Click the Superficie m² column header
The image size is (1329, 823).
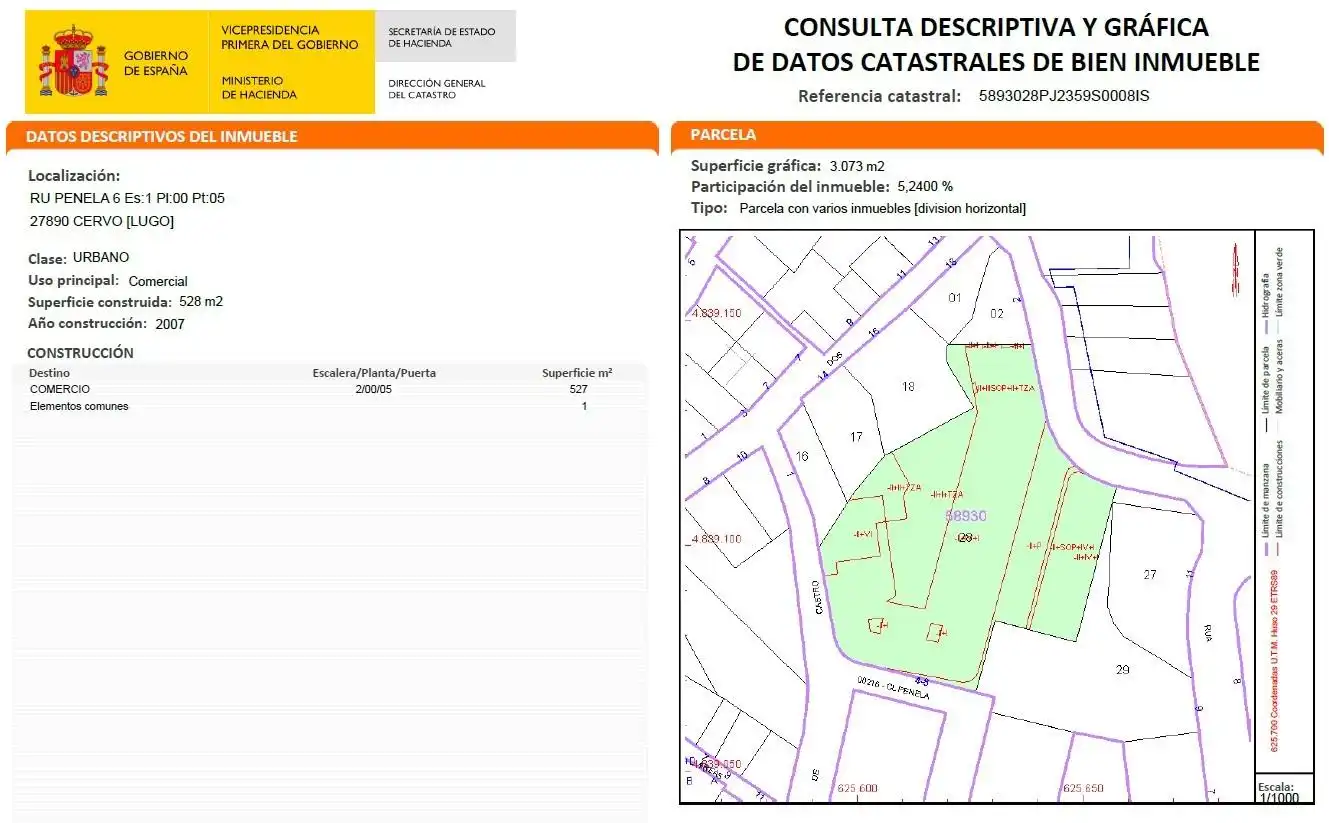pos(577,373)
